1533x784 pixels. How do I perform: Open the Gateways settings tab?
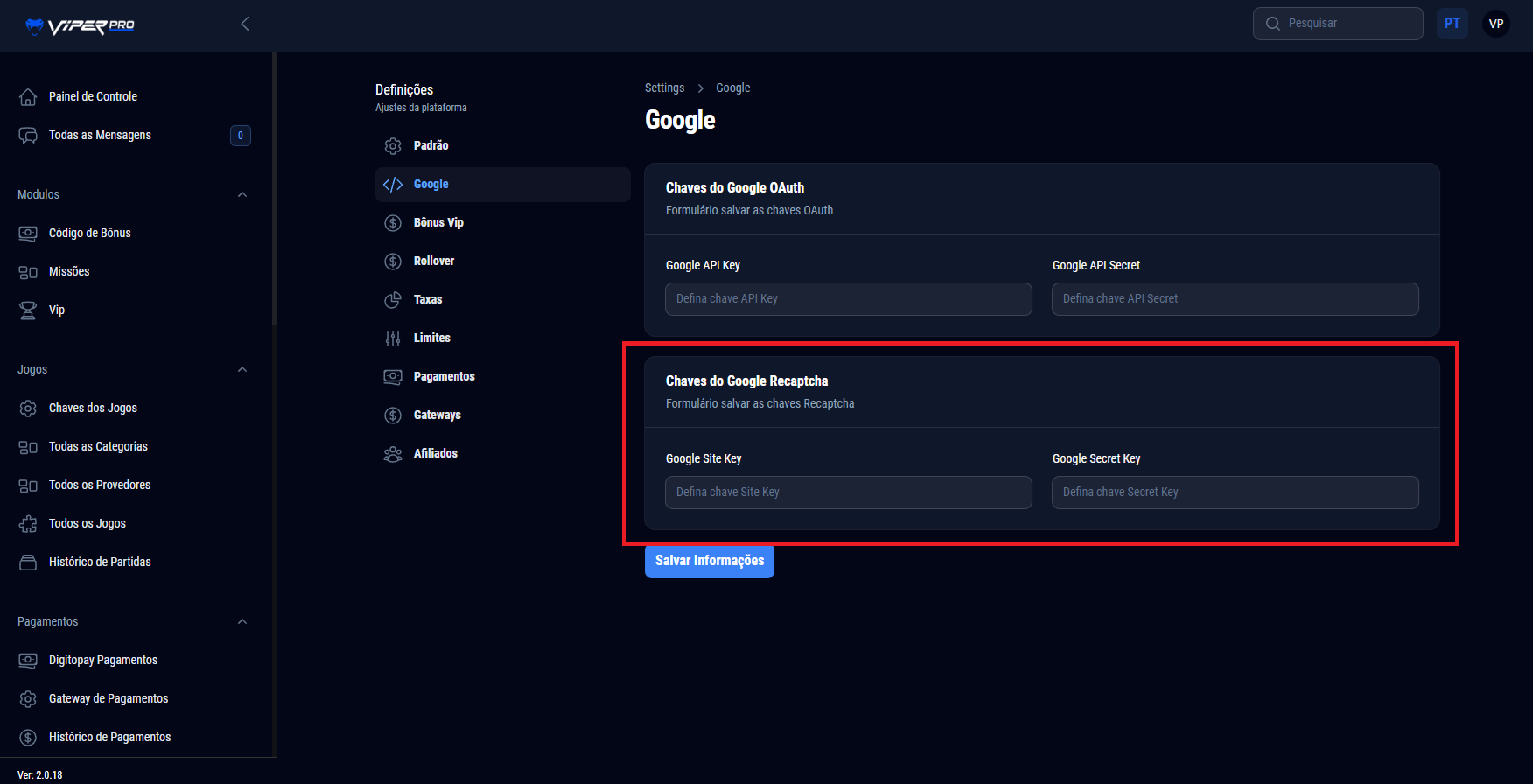click(437, 415)
